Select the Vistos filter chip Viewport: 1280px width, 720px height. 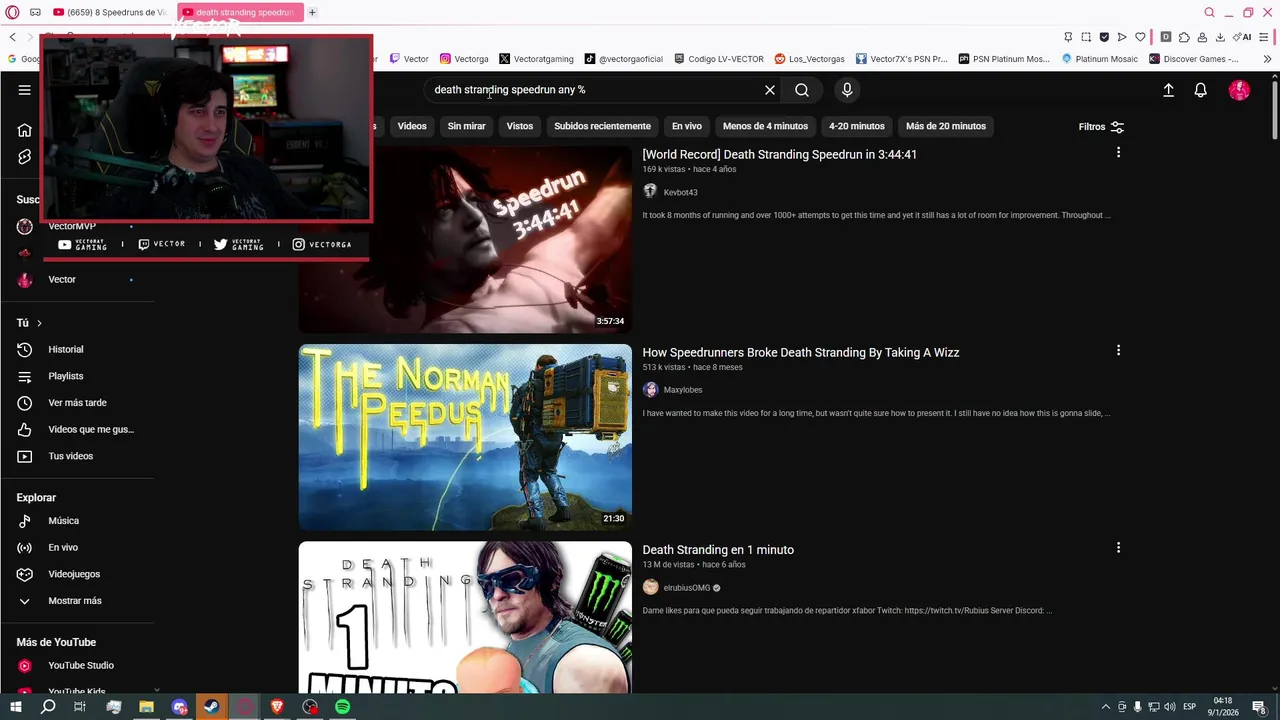(520, 126)
